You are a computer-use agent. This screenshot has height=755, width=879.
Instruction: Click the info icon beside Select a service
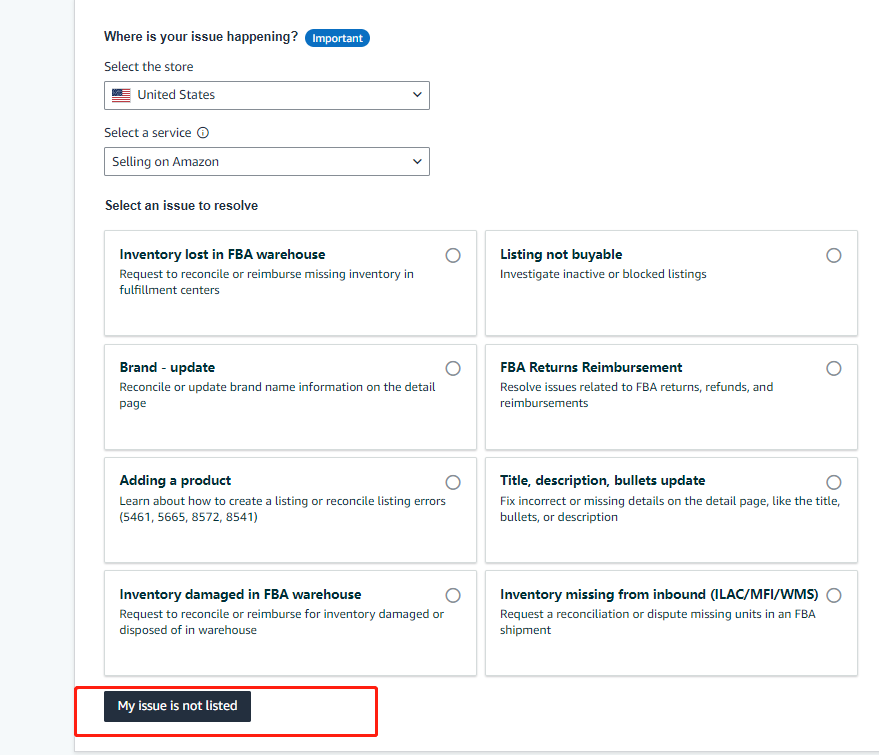[203, 133]
